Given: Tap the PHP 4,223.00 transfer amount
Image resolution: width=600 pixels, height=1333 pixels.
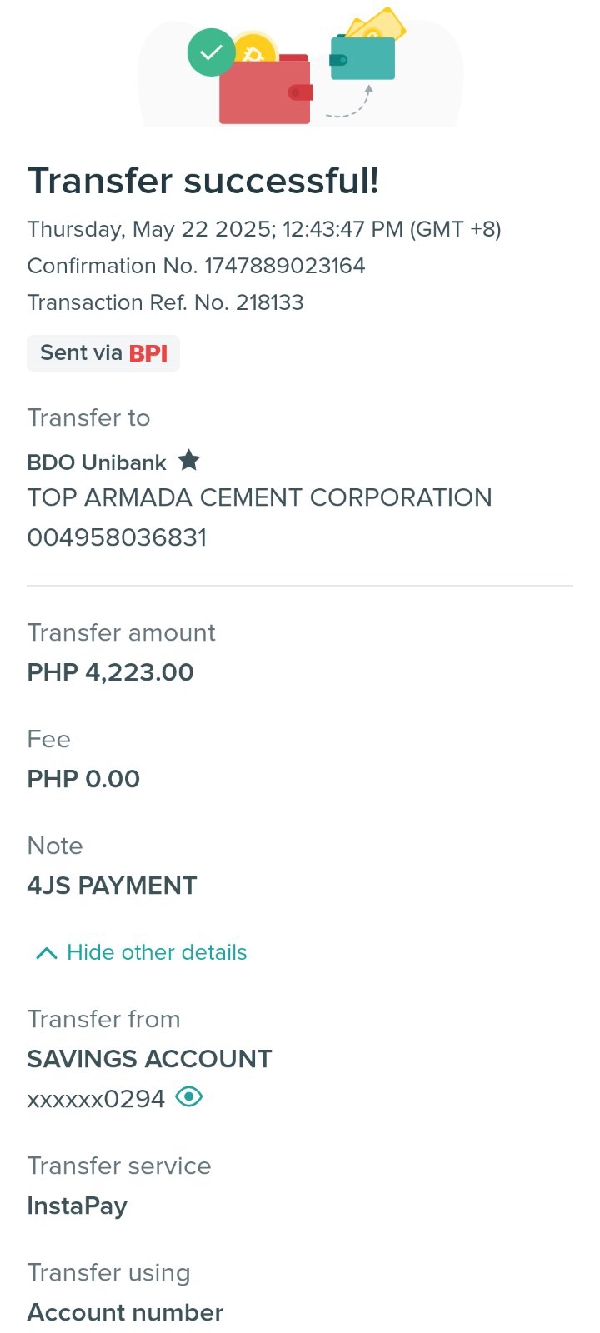Looking at the screenshot, I should pyautogui.click(x=110, y=672).
